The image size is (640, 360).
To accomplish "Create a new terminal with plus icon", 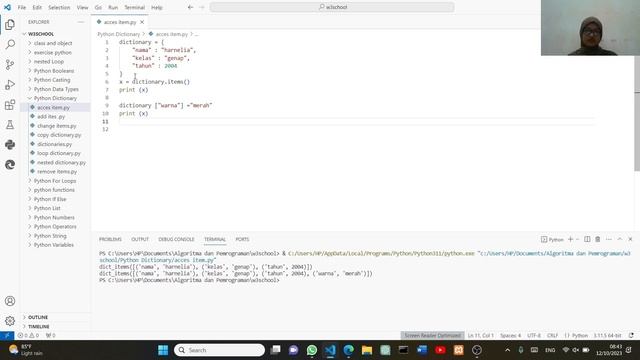I will (x=570, y=239).
